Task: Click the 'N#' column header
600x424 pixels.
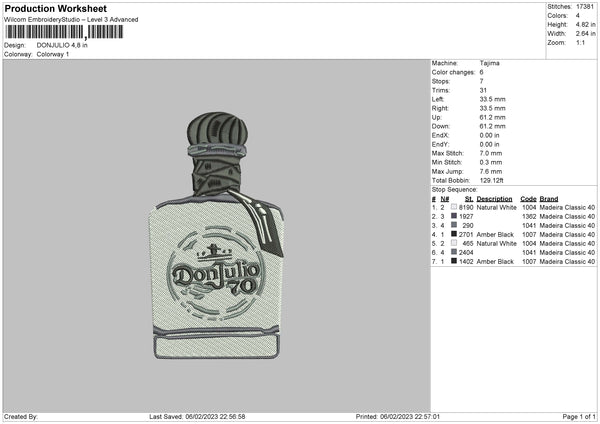Action: (x=445, y=199)
